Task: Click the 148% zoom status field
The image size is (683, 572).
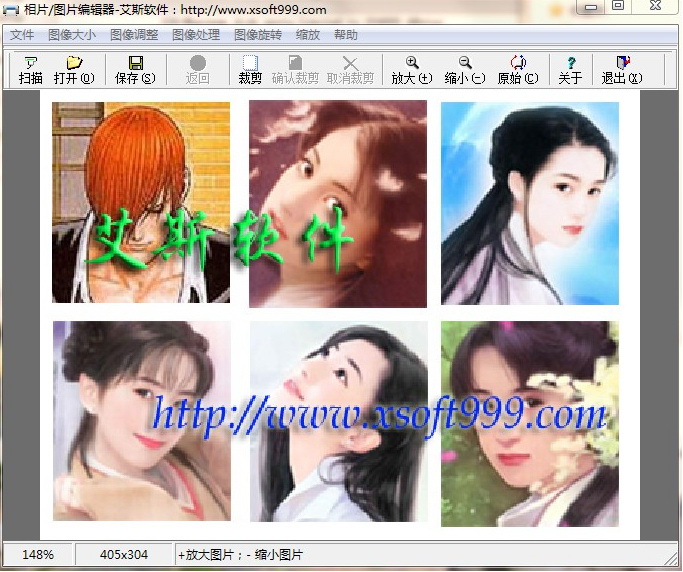Action: (38, 554)
